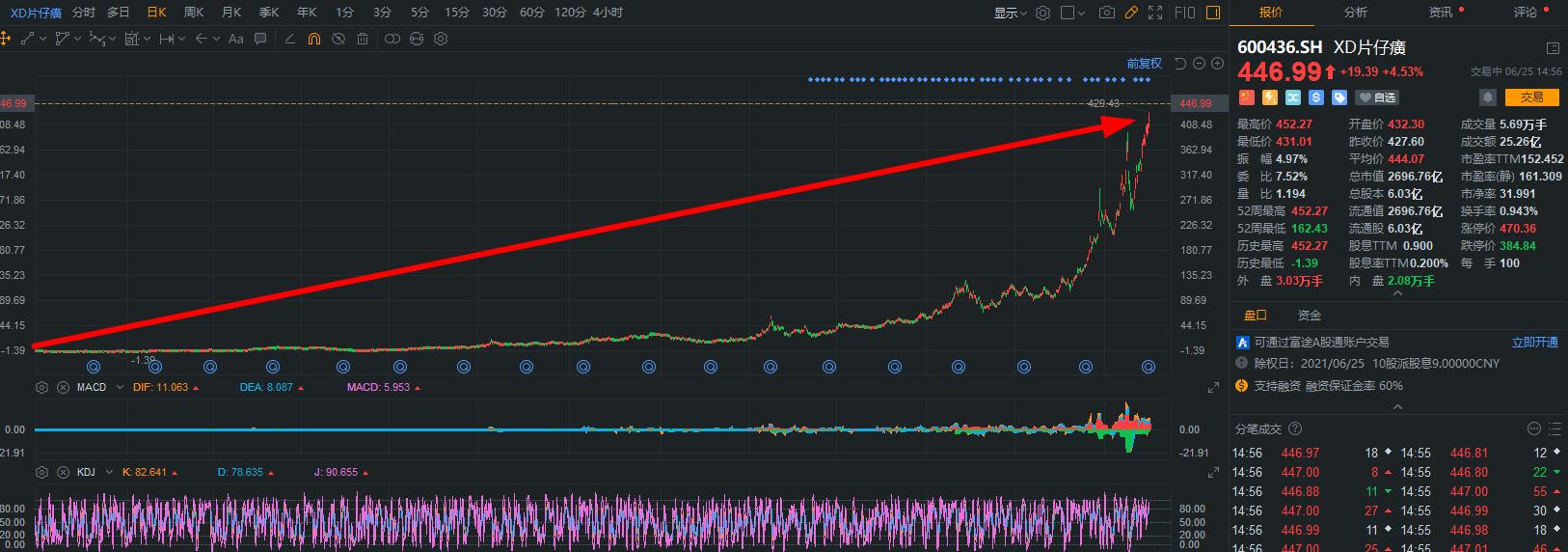Switch to 周K weekly chart
Image resolution: width=1568 pixels, height=552 pixels.
(194, 13)
